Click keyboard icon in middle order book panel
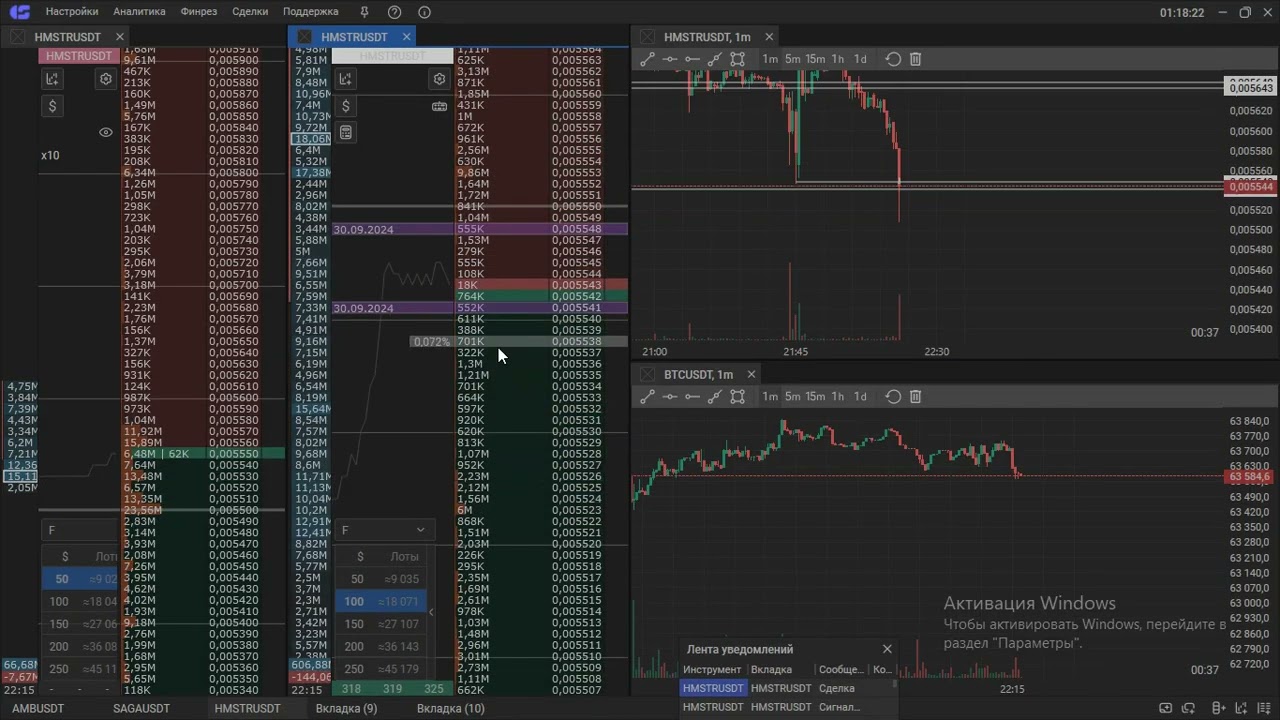The width and height of the screenshot is (1280, 720). [439, 106]
